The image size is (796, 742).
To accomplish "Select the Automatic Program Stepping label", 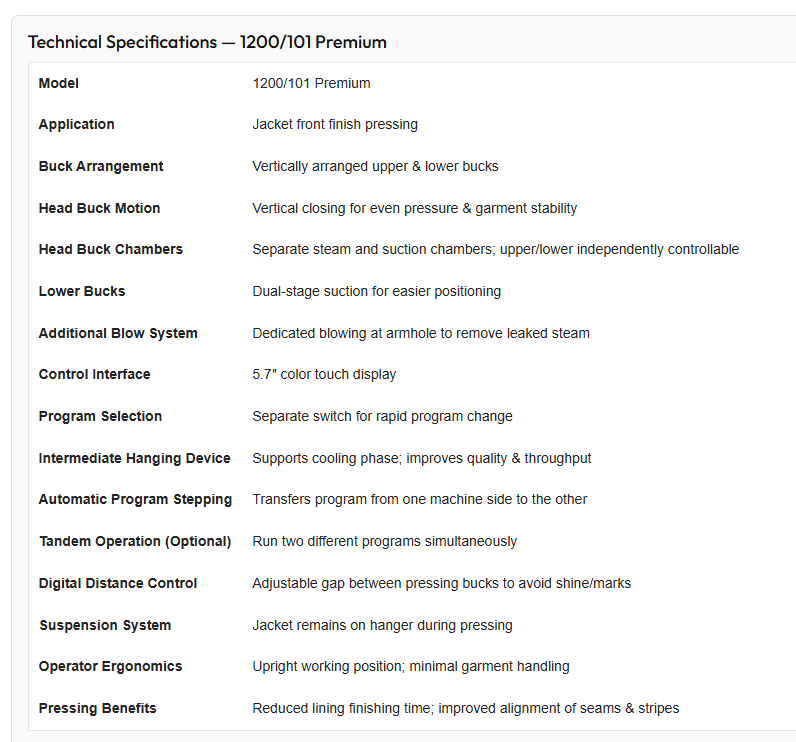I will (136, 499).
